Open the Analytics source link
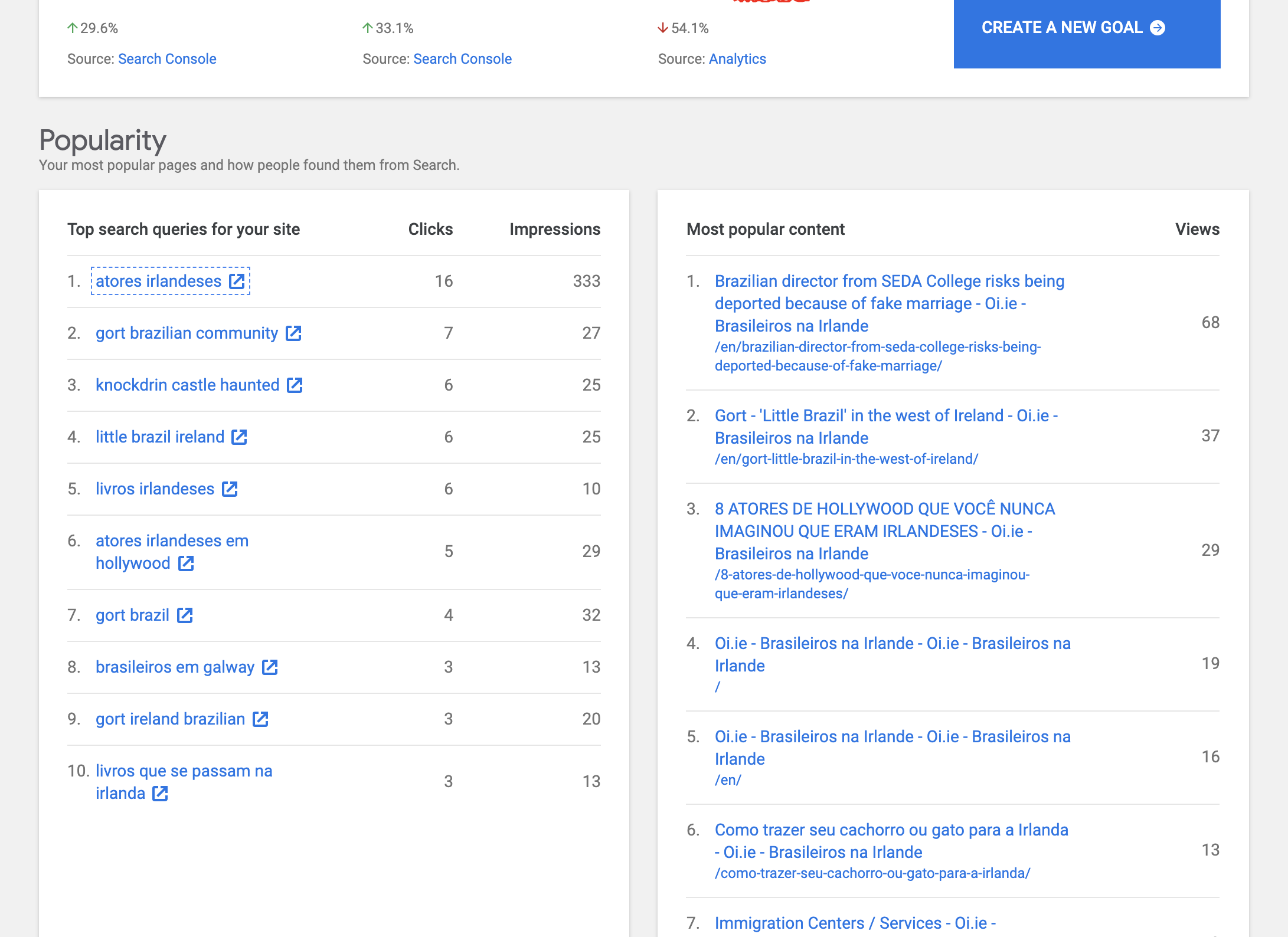Viewport: 1288px width, 937px height. tap(737, 58)
